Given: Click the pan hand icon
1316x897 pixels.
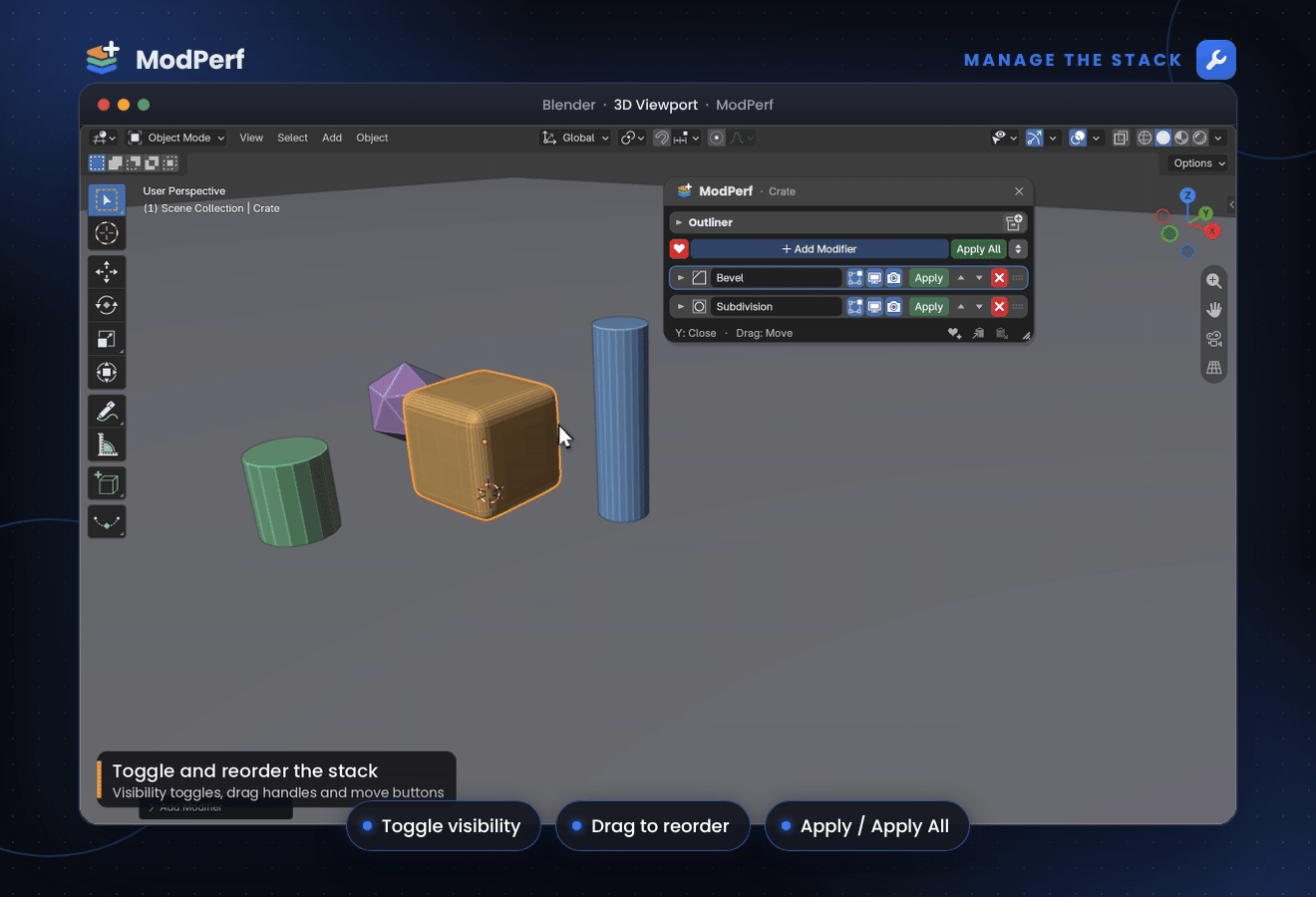Looking at the screenshot, I should [1213, 310].
